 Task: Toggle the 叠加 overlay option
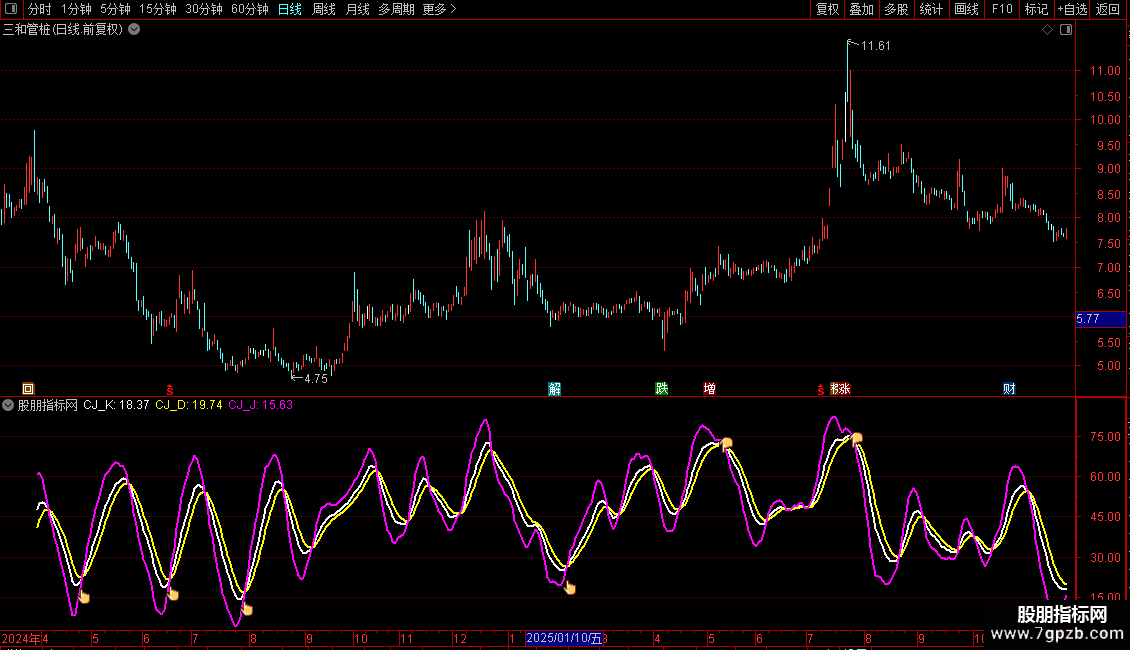coord(861,9)
